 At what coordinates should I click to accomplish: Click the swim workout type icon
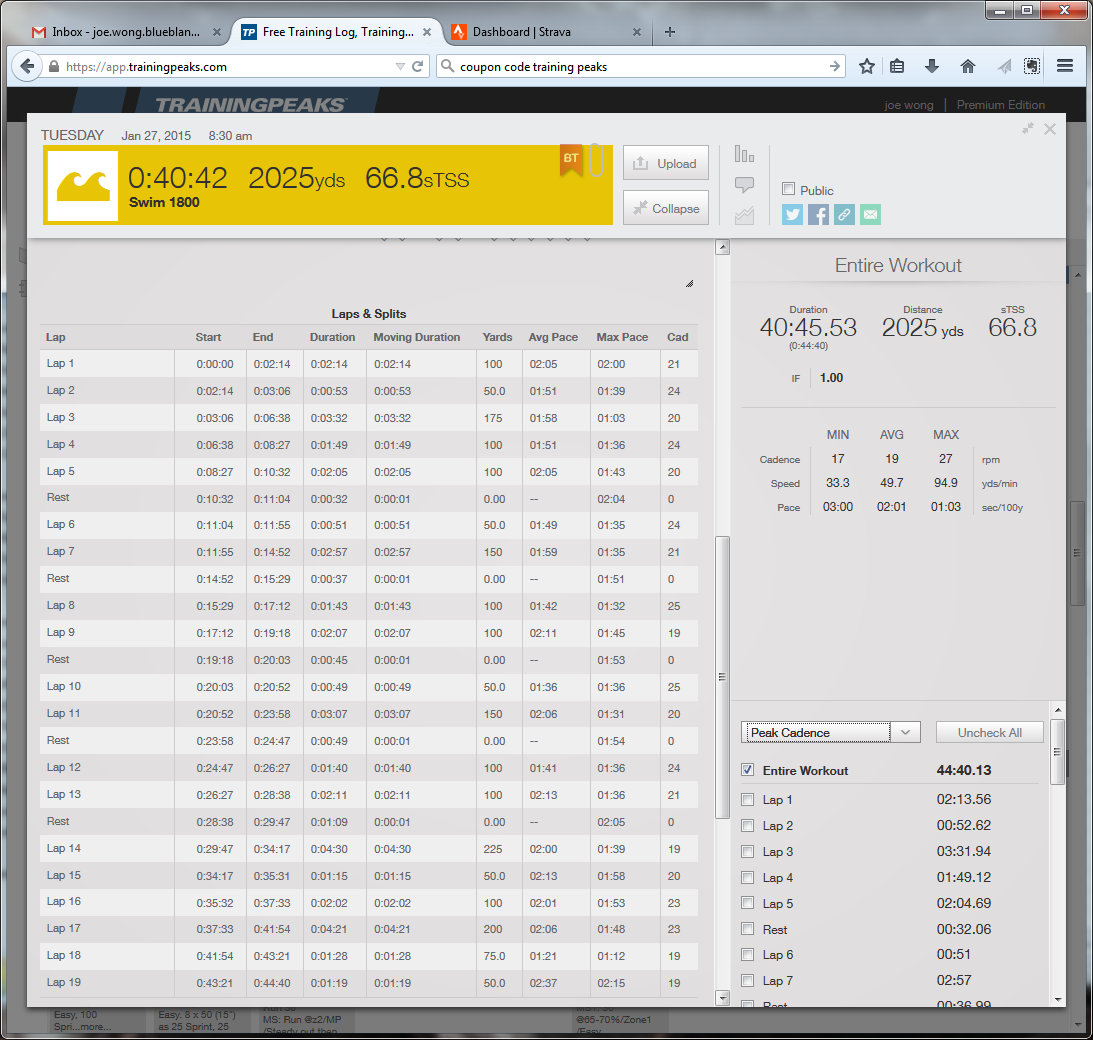tap(83, 186)
